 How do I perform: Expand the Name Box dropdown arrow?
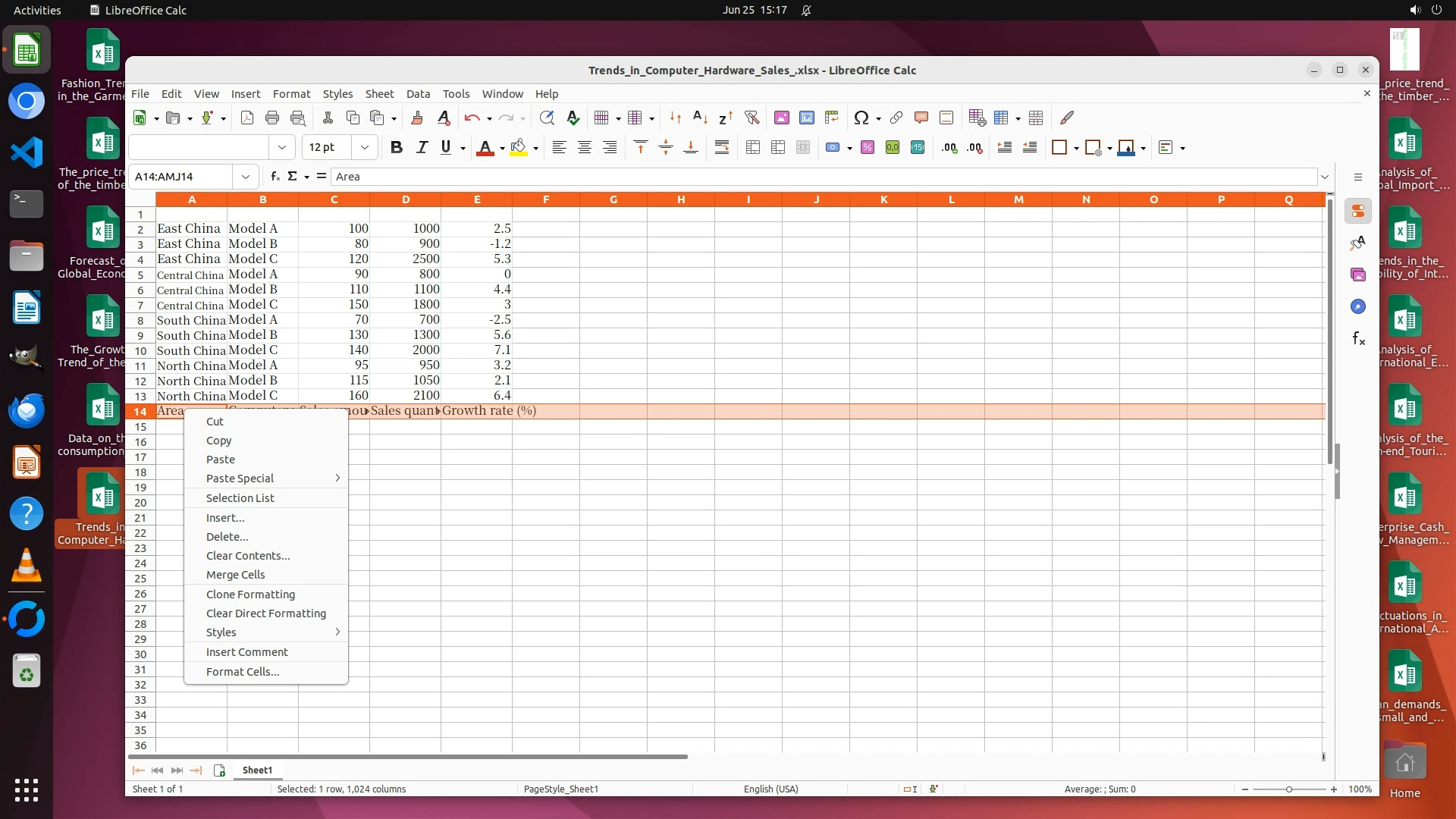click(246, 177)
